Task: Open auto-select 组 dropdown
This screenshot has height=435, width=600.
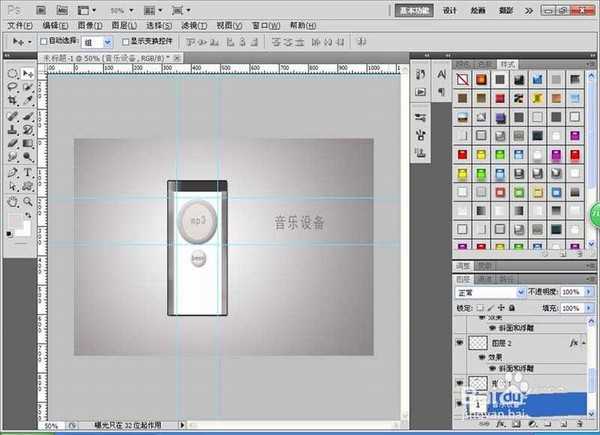Action: [108, 42]
